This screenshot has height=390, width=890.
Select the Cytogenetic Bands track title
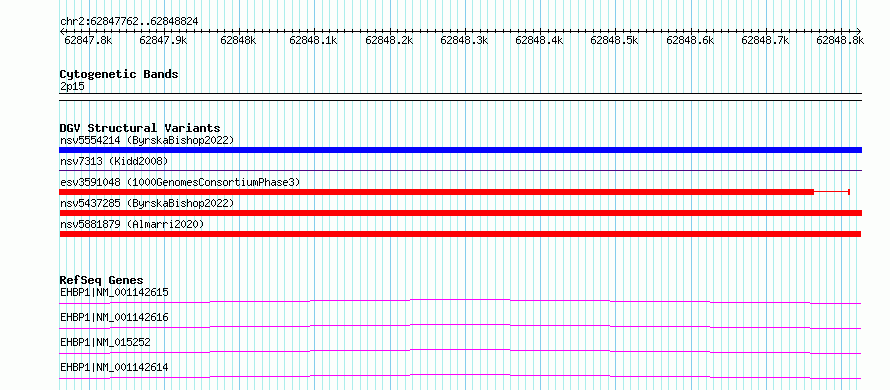click(119, 74)
